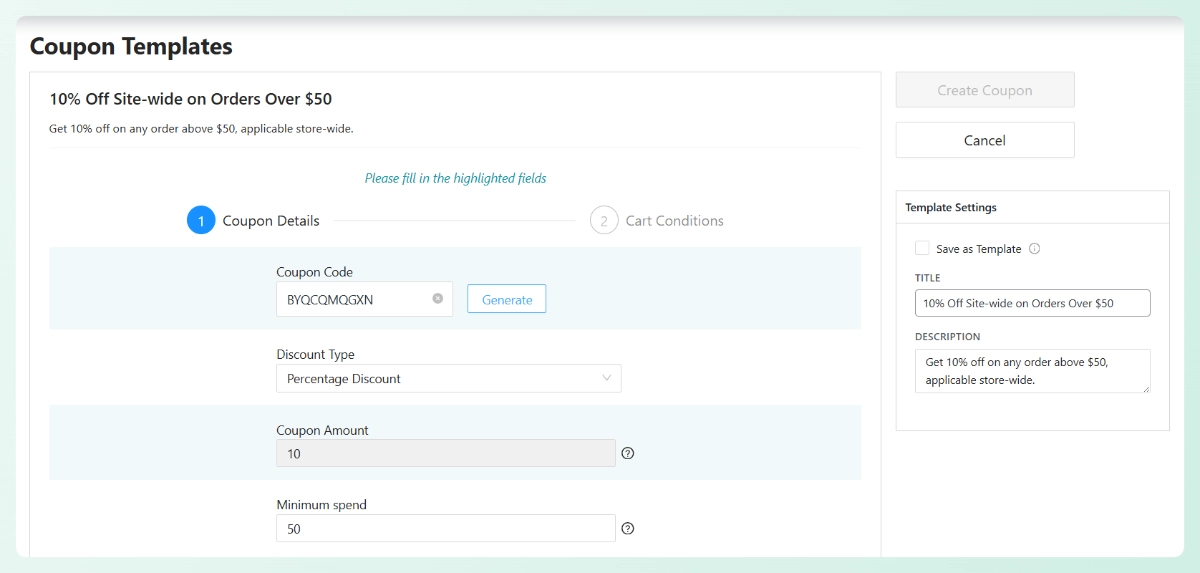Click into the Minimum spend field

(445, 528)
